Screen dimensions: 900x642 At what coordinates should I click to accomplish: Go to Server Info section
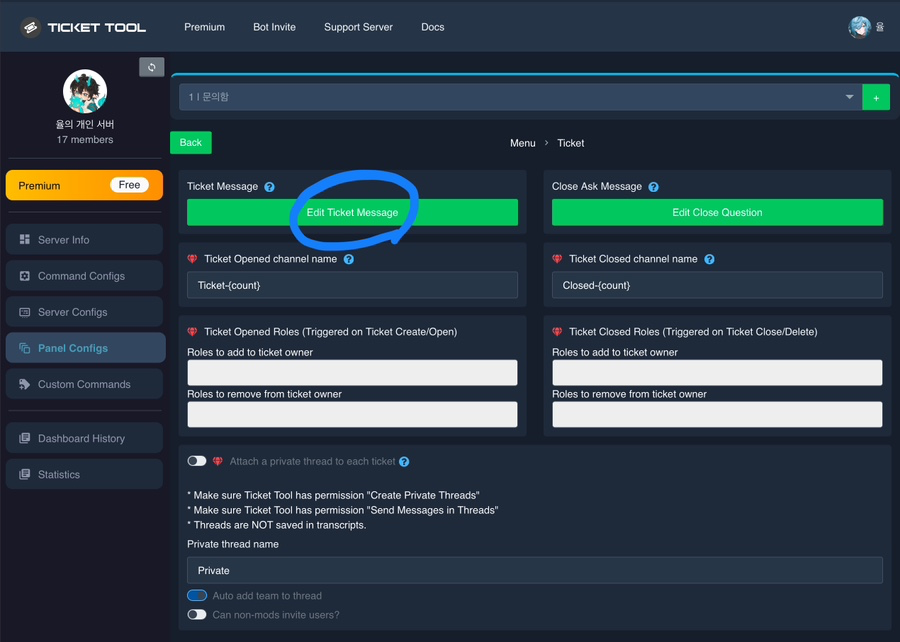[84, 239]
